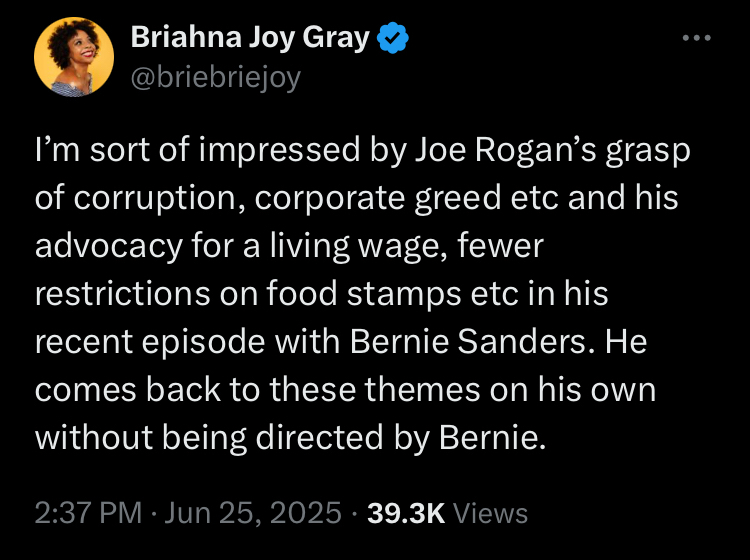The height and width of the screenshot is (560, 750).
Task: Click the 39.3K view count number
Action: click(x=407, y=513)
